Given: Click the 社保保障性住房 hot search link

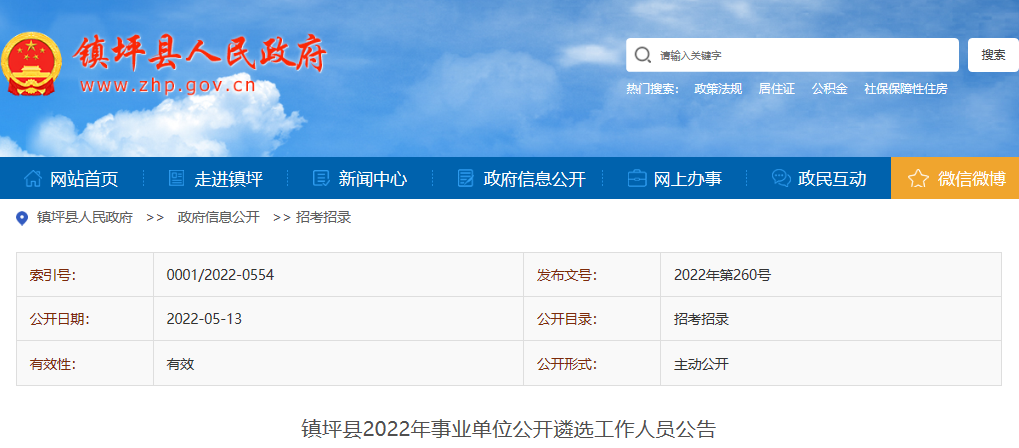Looking at the screenshot, I should [905, 89].
